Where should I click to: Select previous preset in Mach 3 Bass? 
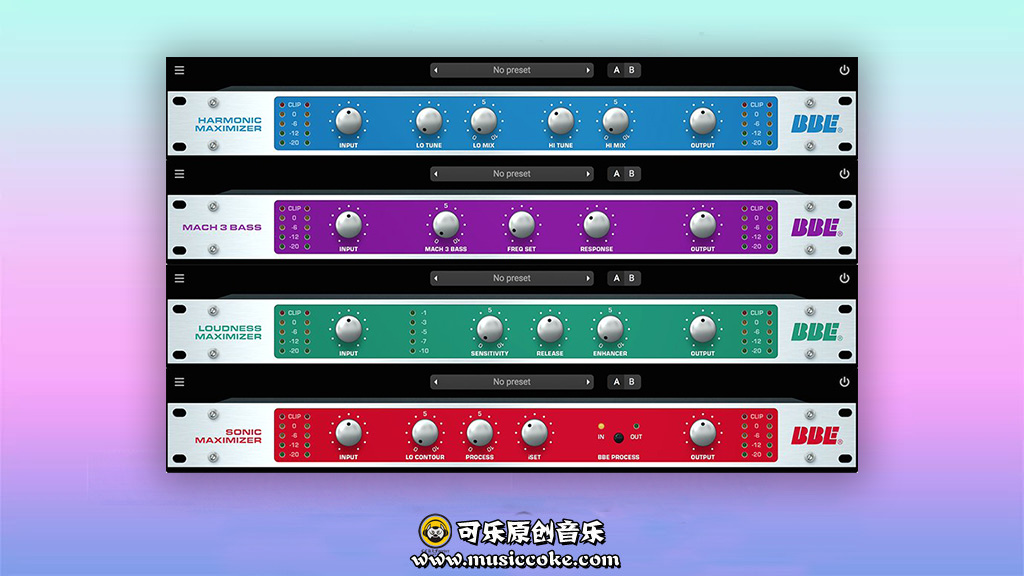[x=436, y=174]
